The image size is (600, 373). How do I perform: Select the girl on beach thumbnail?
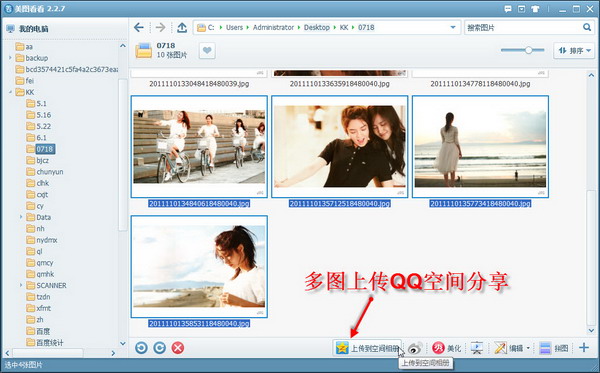pos(480,147)
